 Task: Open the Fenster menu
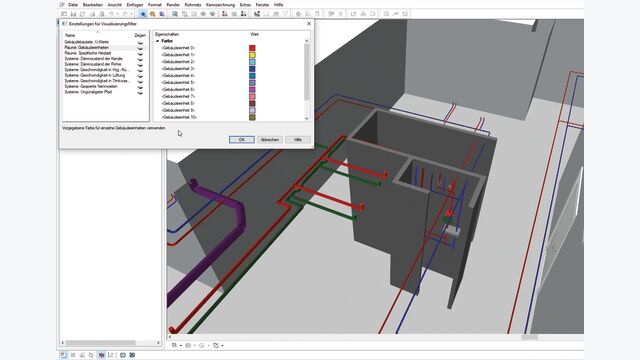tap(262, 5)
